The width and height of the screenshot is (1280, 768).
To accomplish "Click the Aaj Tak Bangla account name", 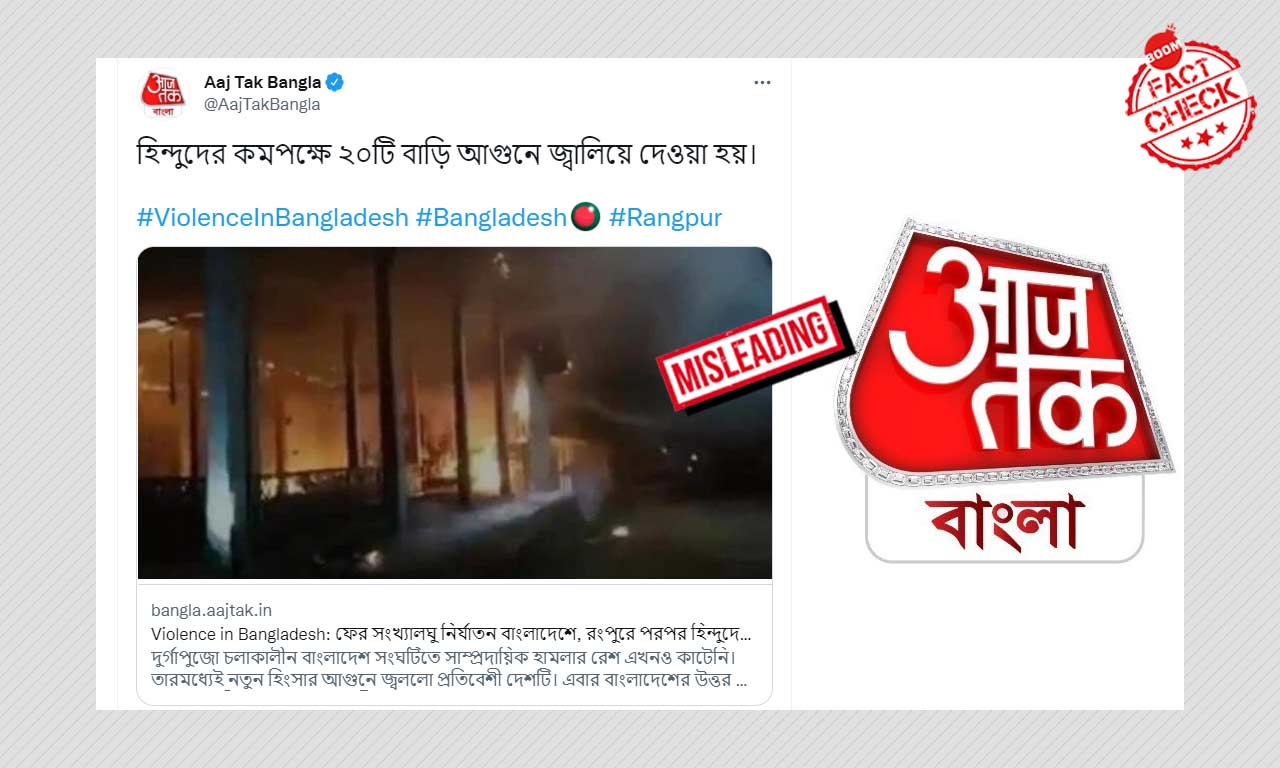I will [x=263, y=82].
